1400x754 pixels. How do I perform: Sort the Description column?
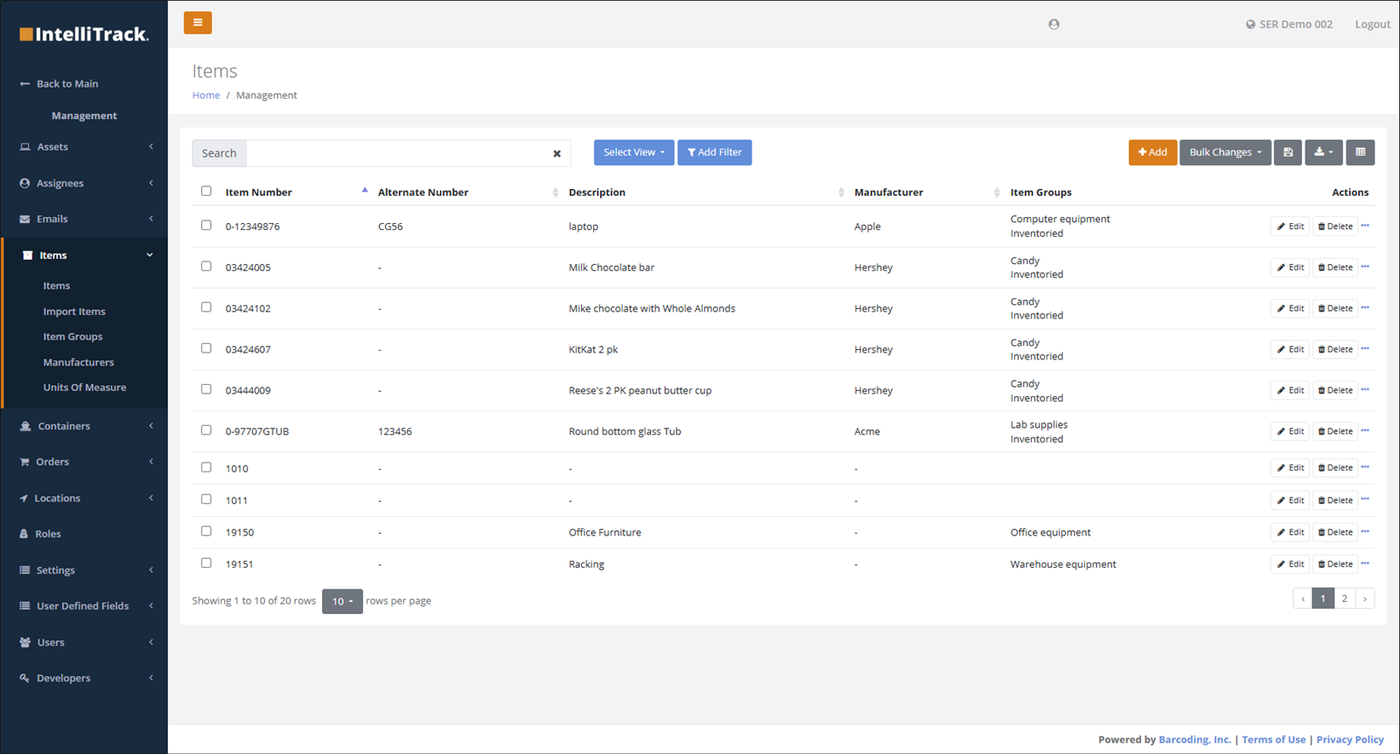(841, 192)
